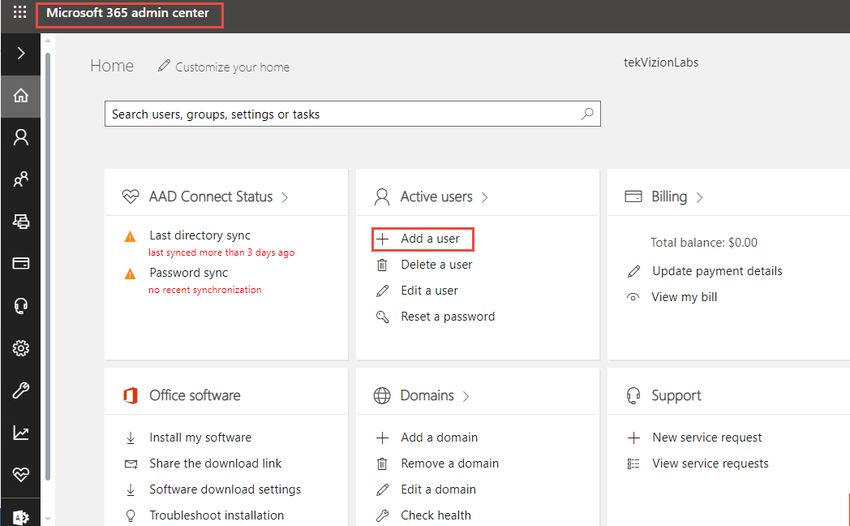Open Health heart icon in sidebar

point(21,474)
